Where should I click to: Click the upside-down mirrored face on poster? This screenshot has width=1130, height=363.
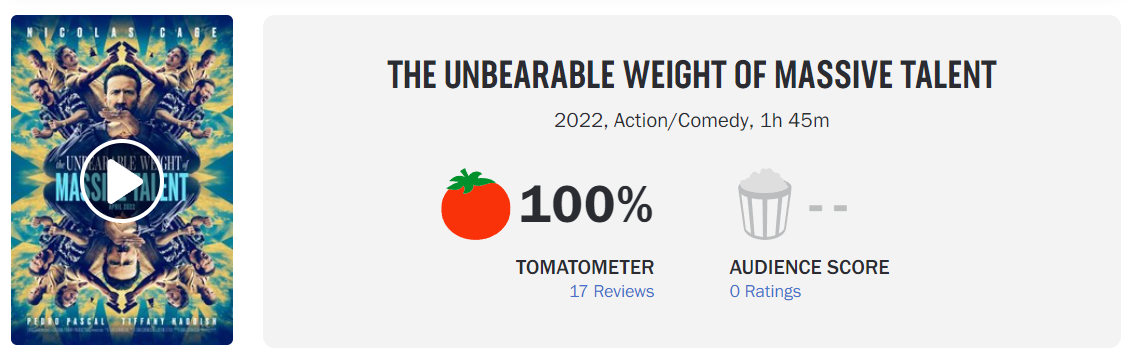(122, 264)
